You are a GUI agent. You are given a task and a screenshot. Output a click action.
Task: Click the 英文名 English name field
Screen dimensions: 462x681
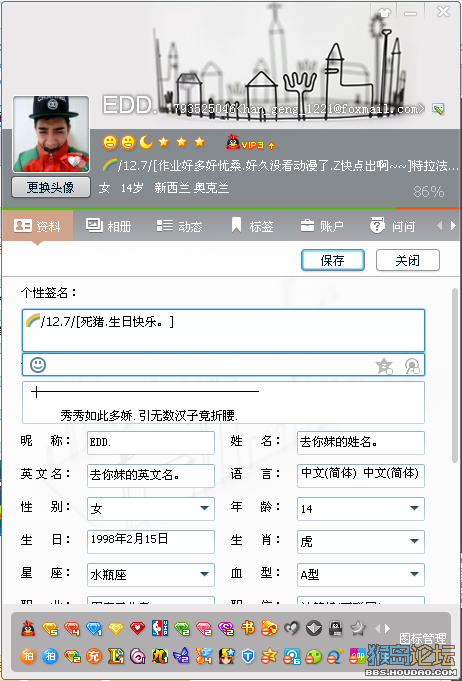click(151, 476)
